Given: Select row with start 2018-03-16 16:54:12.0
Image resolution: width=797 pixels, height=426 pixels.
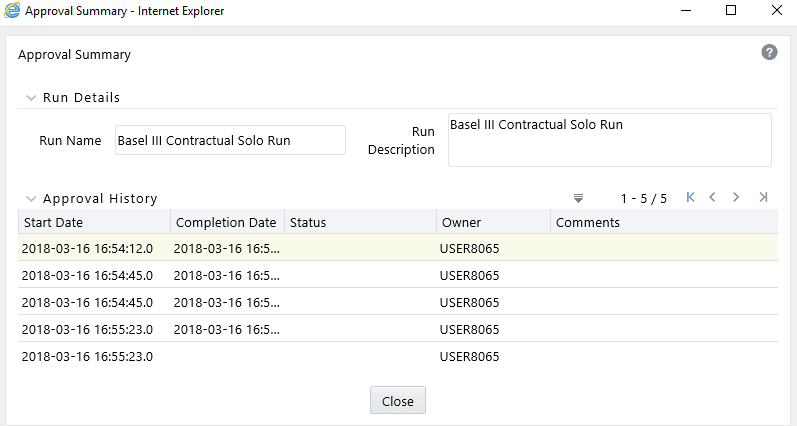Looking at the screenshot, I should tap(398, 248).
